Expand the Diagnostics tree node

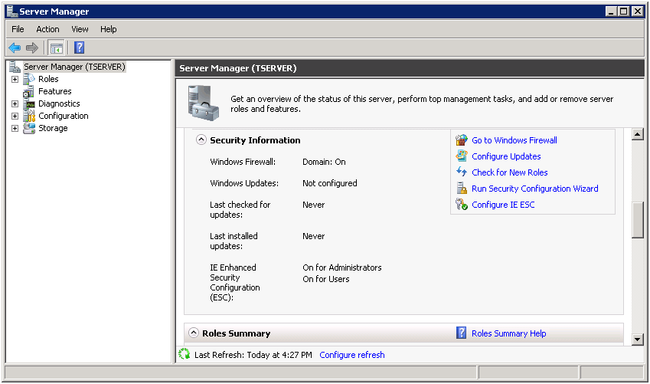click(15, 104)
